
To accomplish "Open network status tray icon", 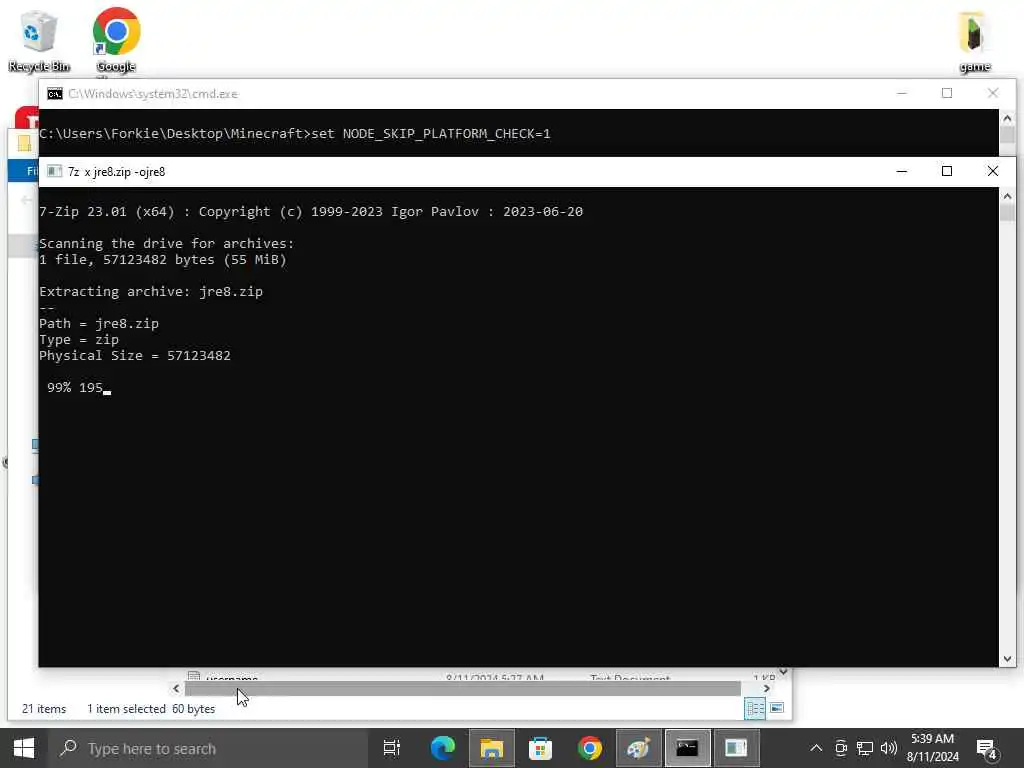I will [865, 748].
